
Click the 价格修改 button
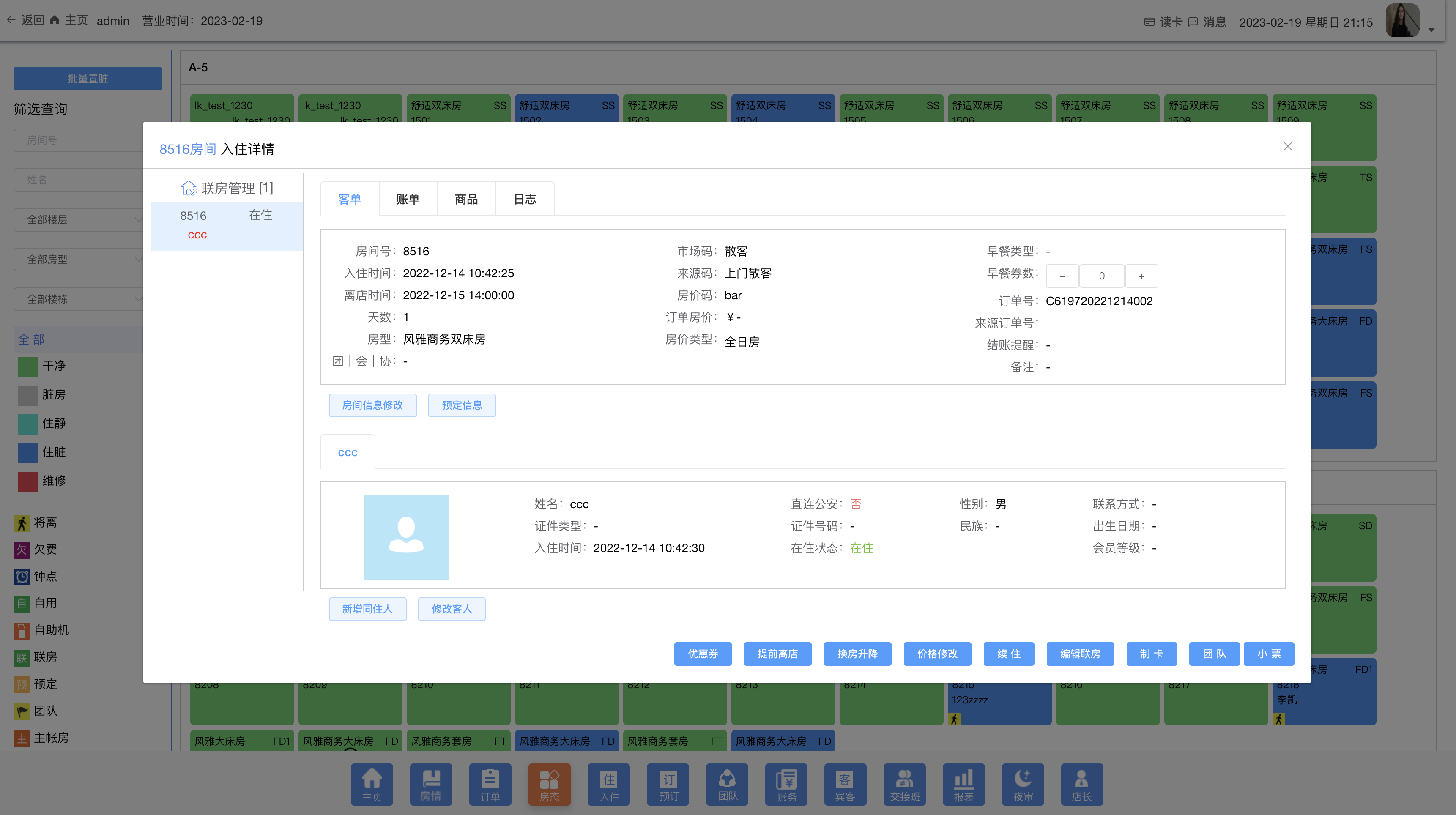coord(937,654)
